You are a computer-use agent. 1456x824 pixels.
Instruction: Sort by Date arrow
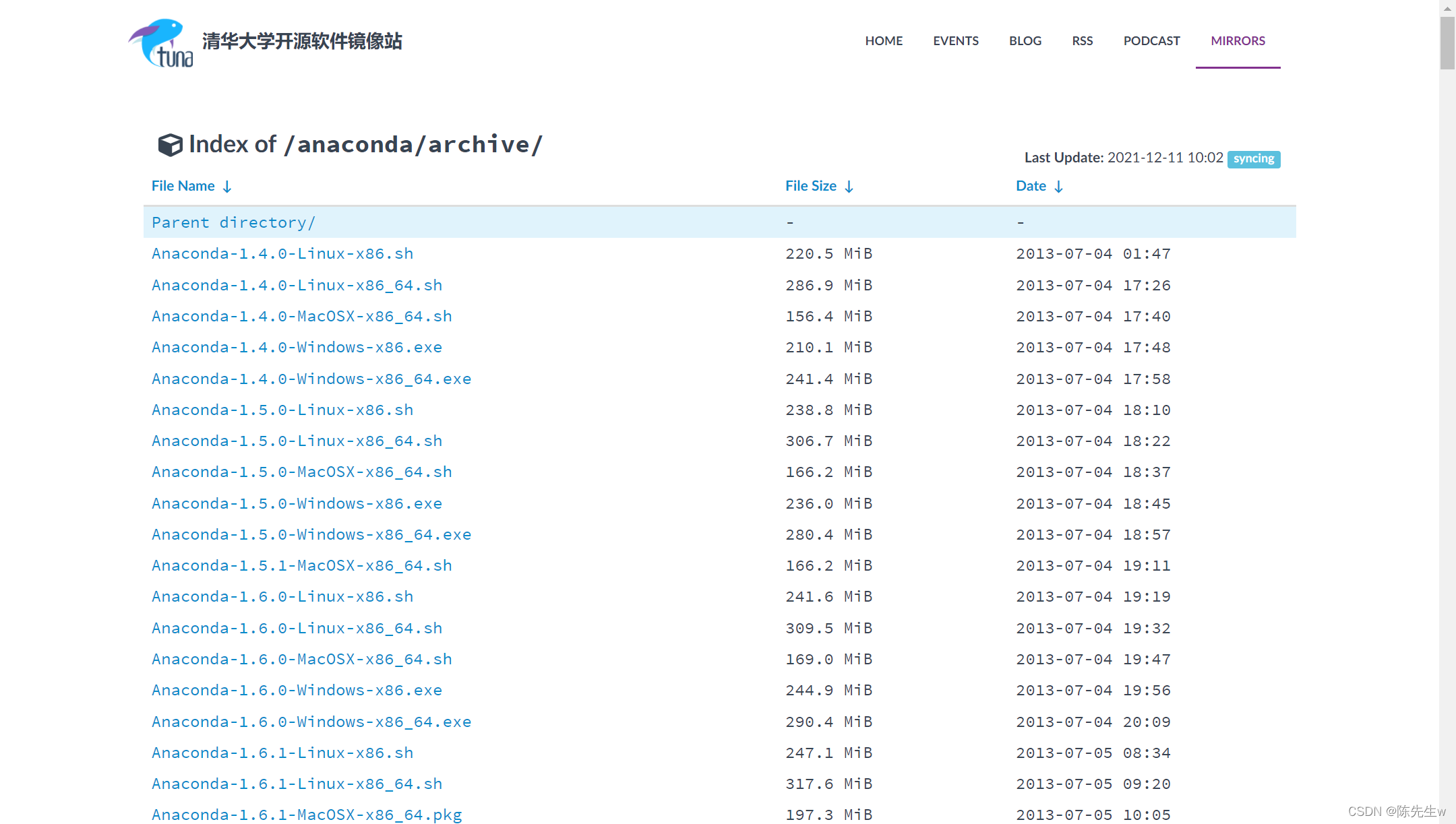pyautogui.click(x=1058, y=187)
